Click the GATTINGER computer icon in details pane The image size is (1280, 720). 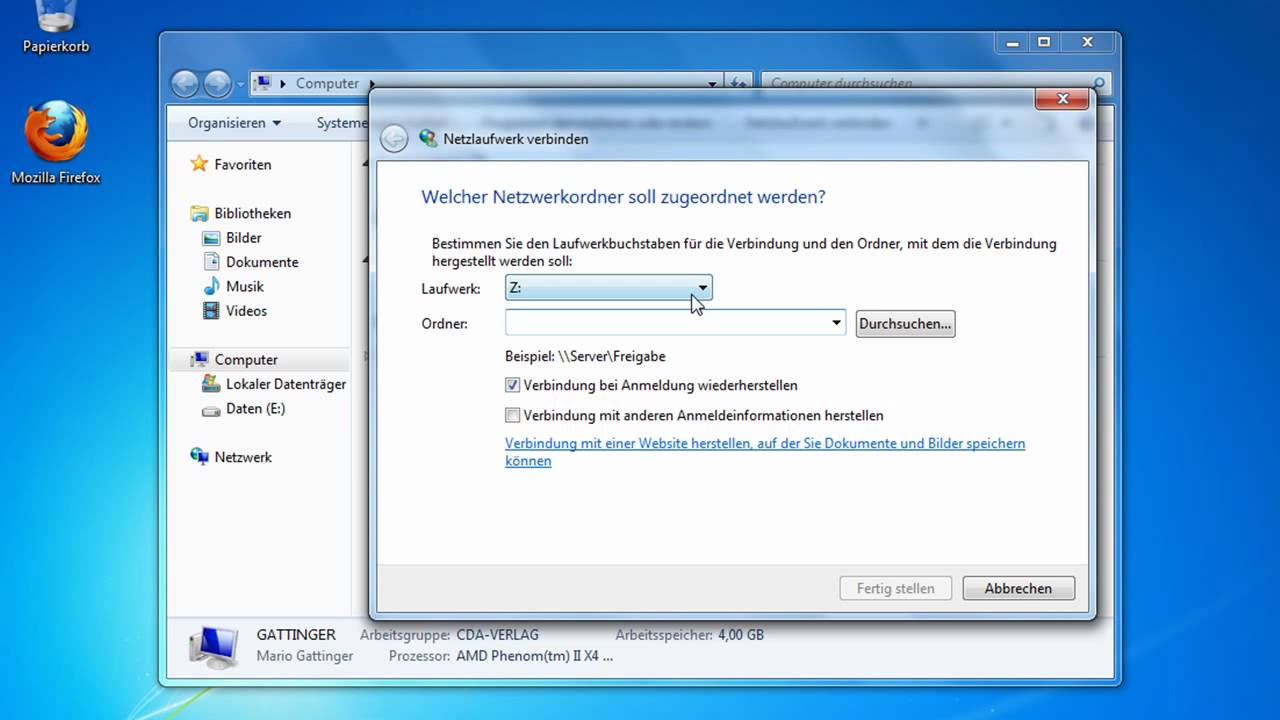pyautogui.click(x=213, y=646)
